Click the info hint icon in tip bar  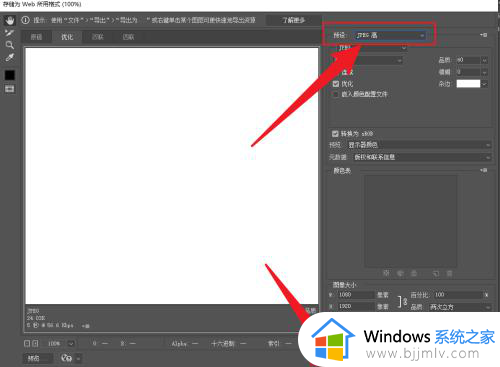click(x=25, y=20)
